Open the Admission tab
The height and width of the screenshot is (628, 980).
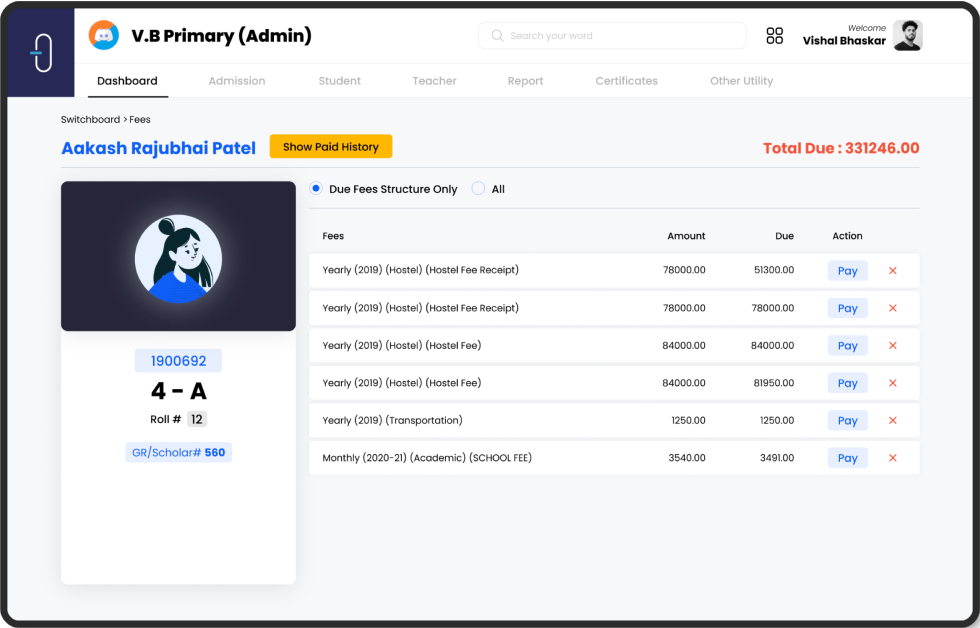pyautogui.click(x=237, y=81)
